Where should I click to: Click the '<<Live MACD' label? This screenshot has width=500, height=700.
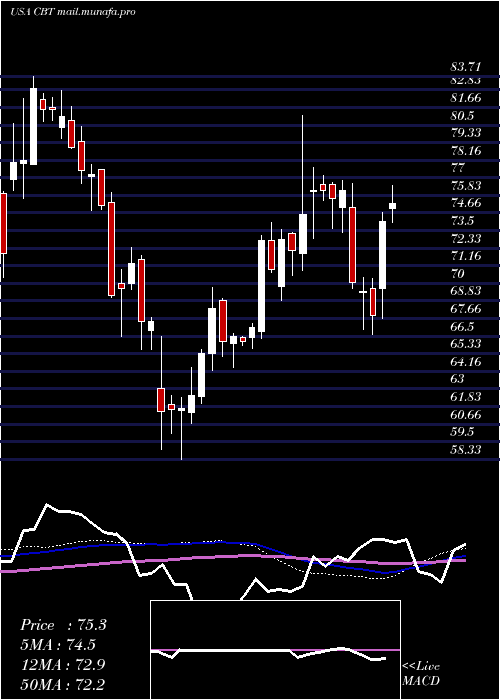(x=421, y=674)
